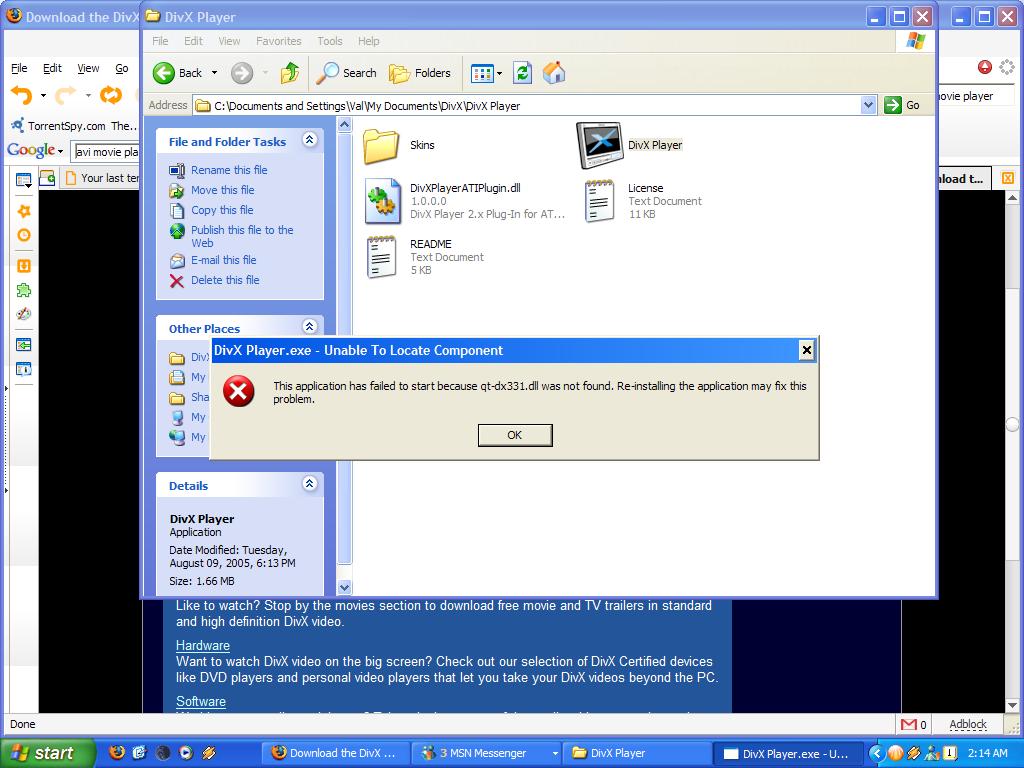1024x768 pixels.
Task: Click the Windows start button
Action: pyautogui.click(x=46, y=753)
